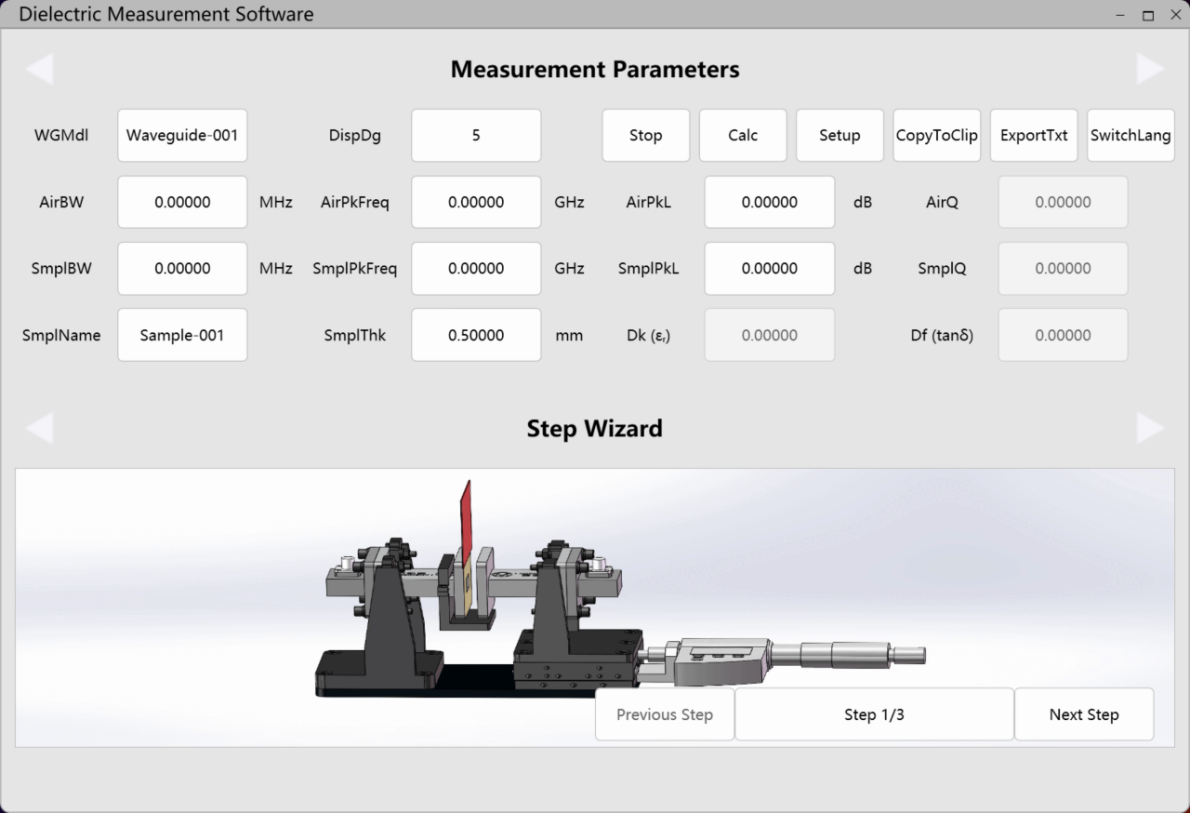Focus the DispDg field showing 5

coord(476,135)
